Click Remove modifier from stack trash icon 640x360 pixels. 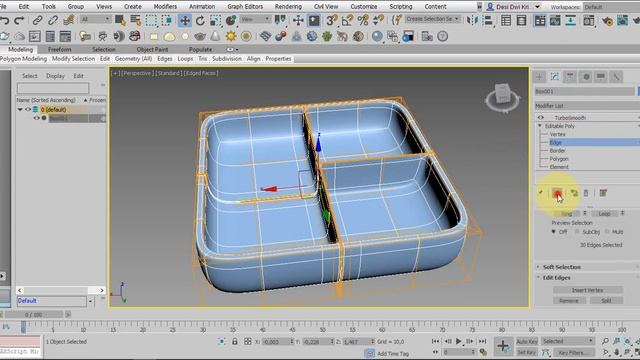586,193
